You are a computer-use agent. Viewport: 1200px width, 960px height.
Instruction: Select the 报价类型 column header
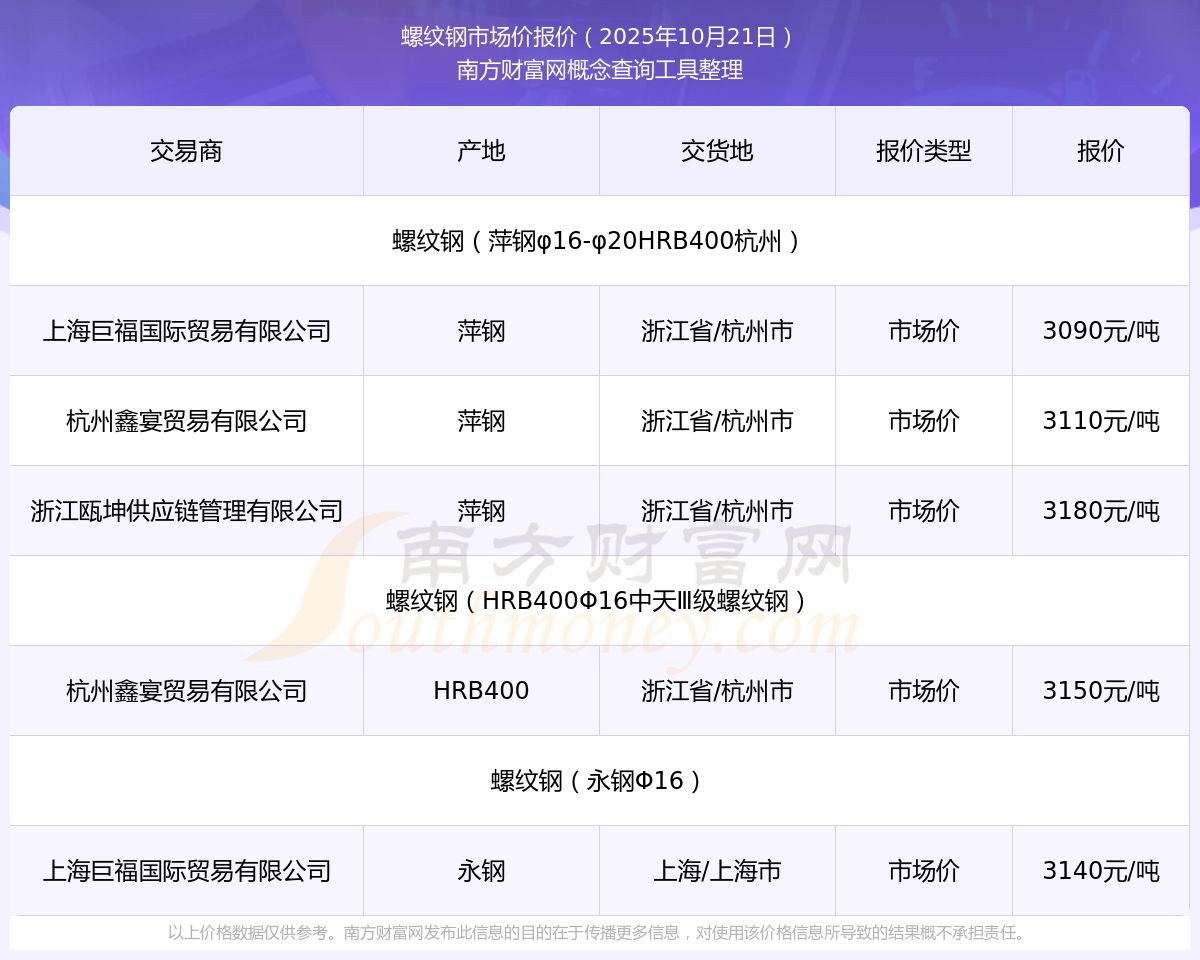924,151
